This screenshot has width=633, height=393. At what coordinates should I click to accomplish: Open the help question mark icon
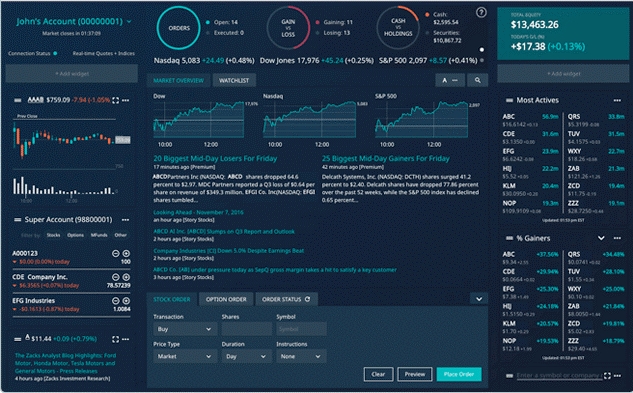pos(481,13)
